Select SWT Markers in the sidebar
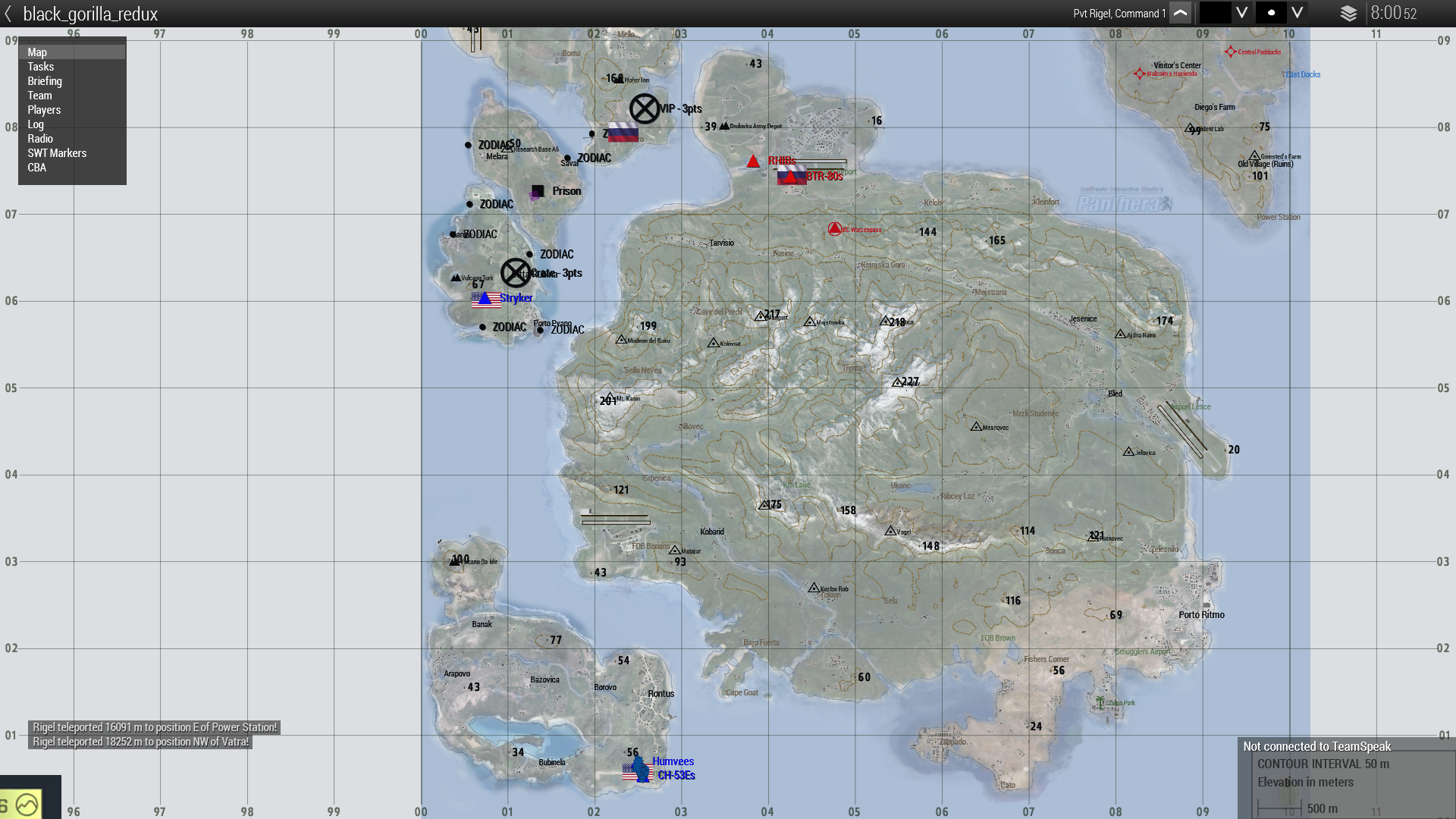1456x819 pixels. click(56, 152)
